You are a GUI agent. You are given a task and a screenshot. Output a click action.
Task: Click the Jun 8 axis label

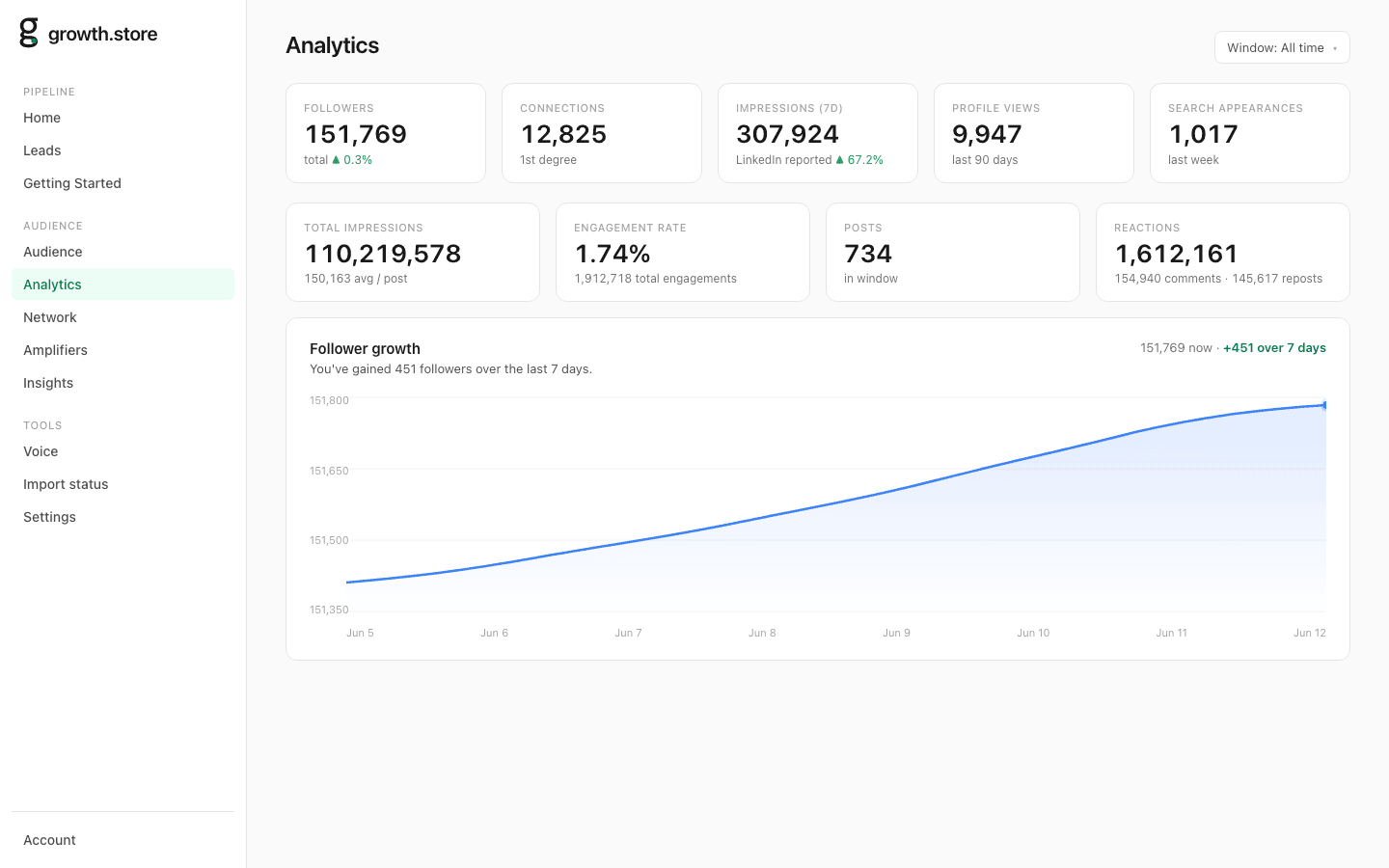[762, 634]
